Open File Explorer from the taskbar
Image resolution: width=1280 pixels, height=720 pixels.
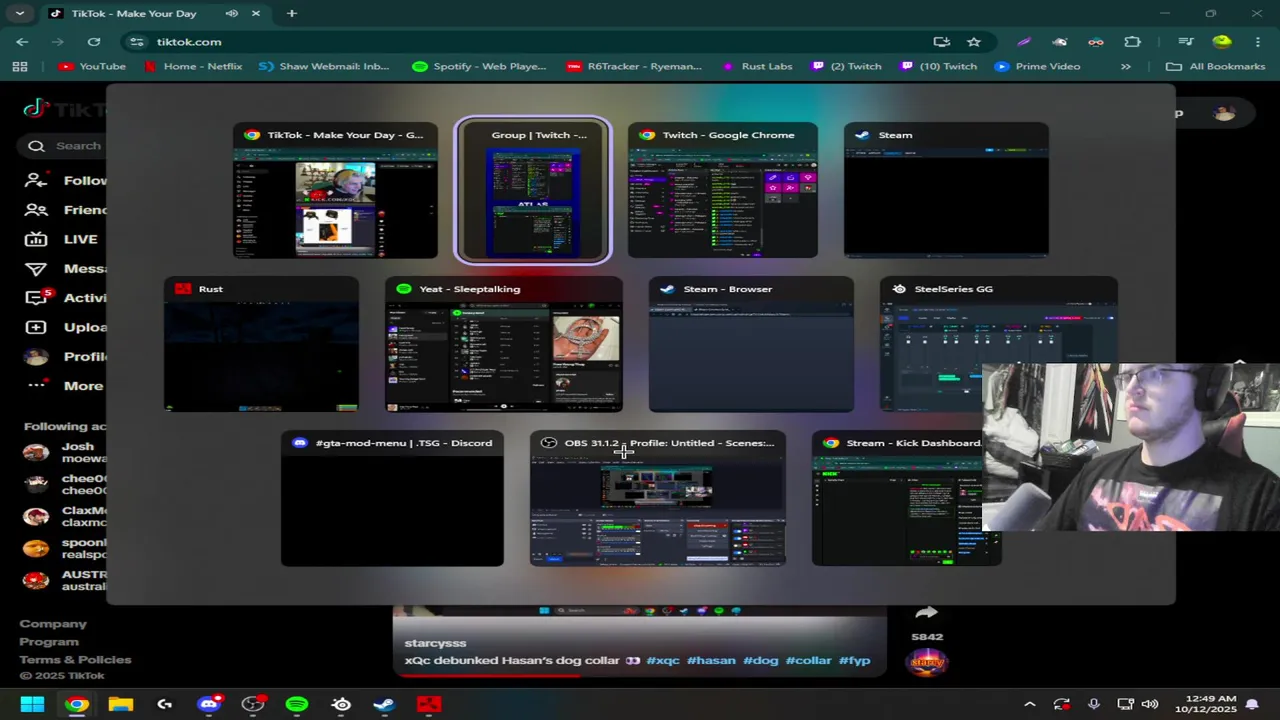(x=121, y=704)
